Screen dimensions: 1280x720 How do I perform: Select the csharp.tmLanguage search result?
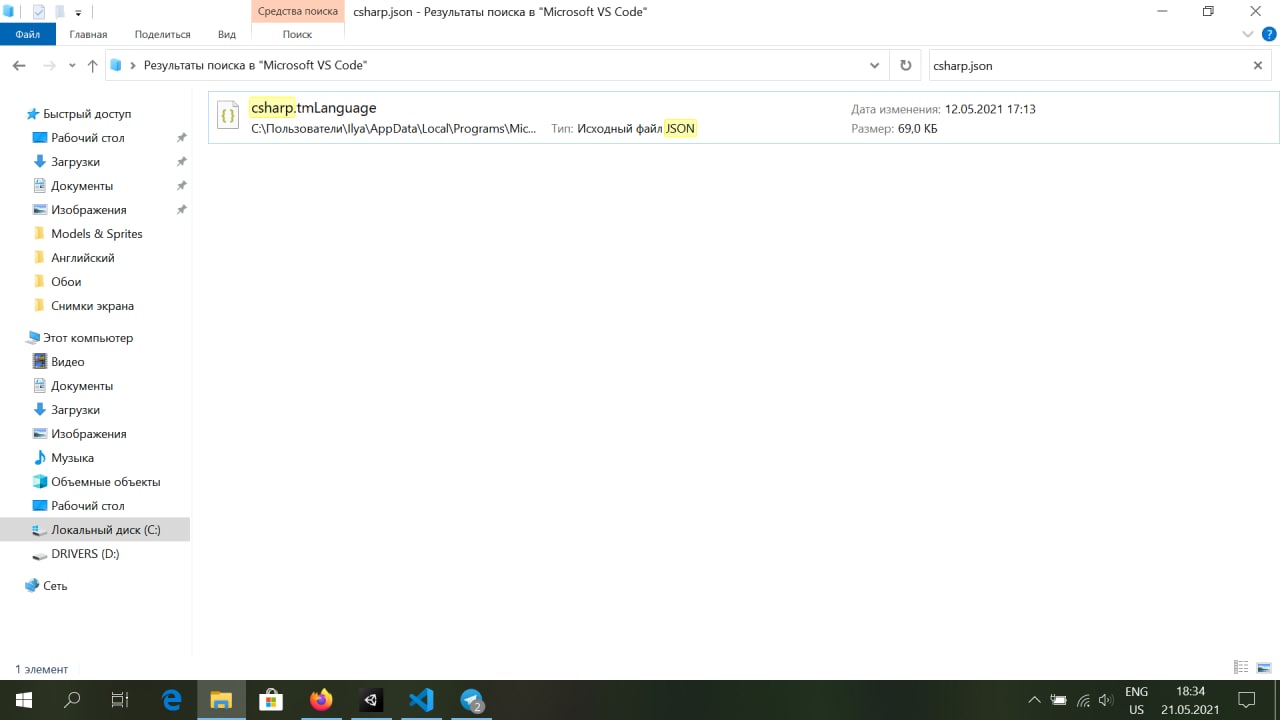pyautogui.click(x=743, y=118)
